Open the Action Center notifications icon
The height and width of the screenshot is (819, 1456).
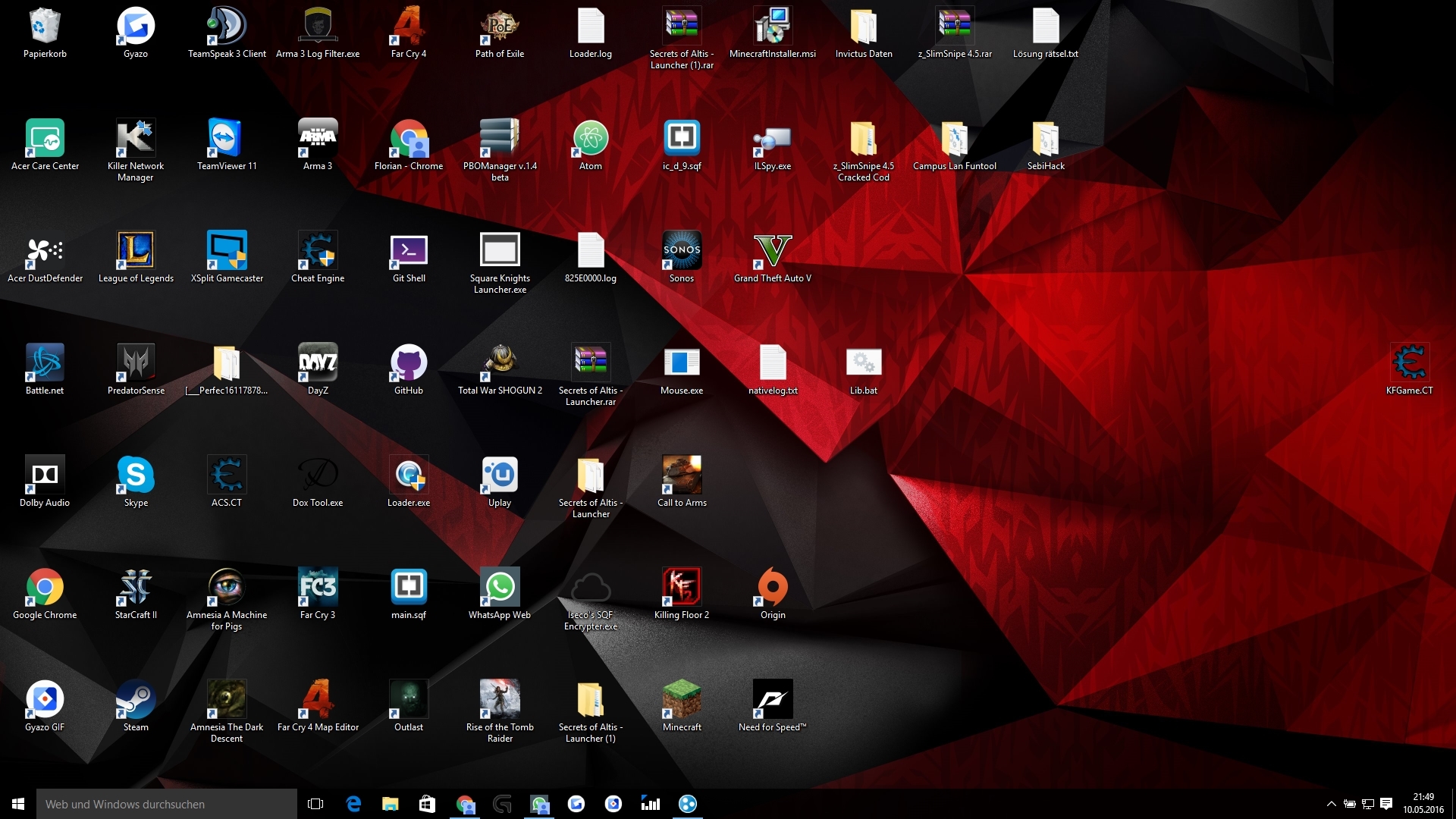pos(1386,804)
